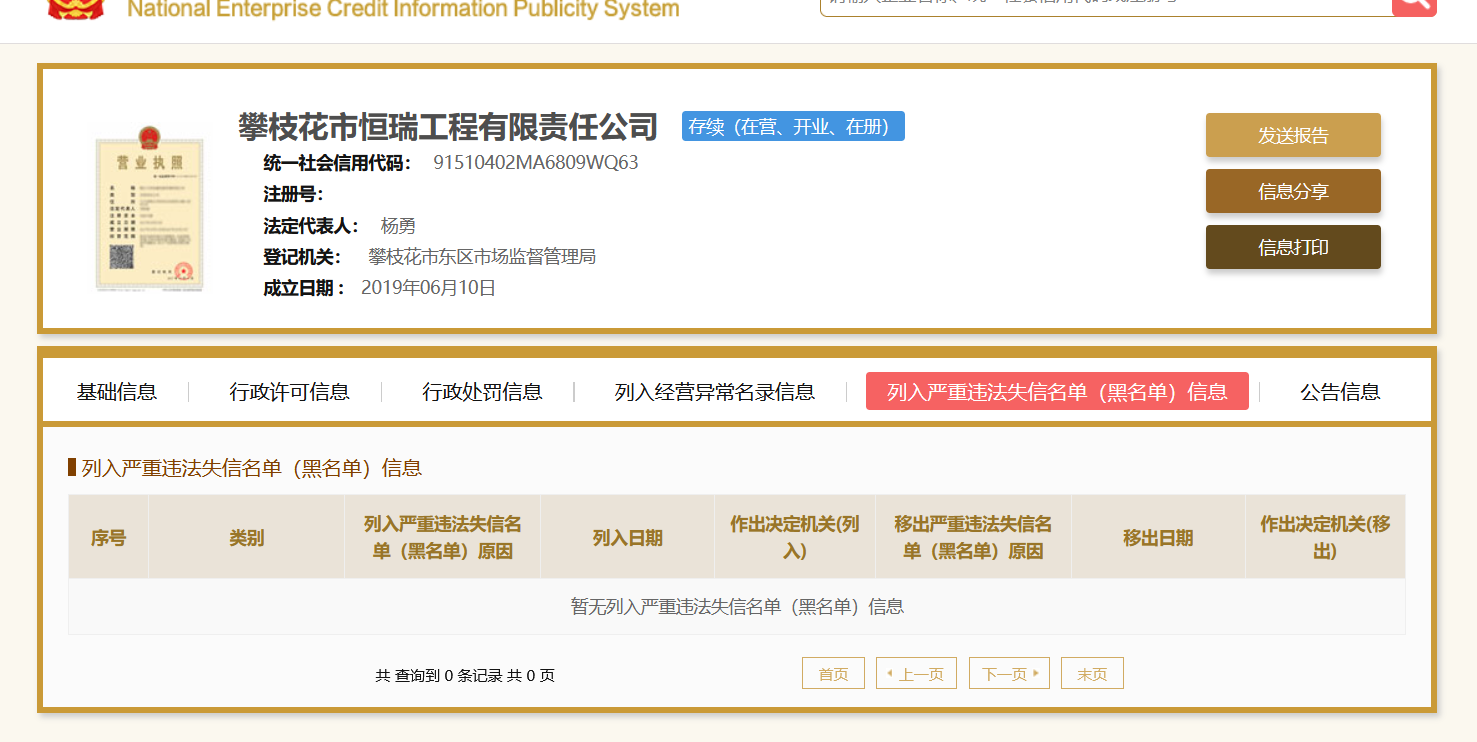Click the 信息打印 button

(x=1293, y=248)
